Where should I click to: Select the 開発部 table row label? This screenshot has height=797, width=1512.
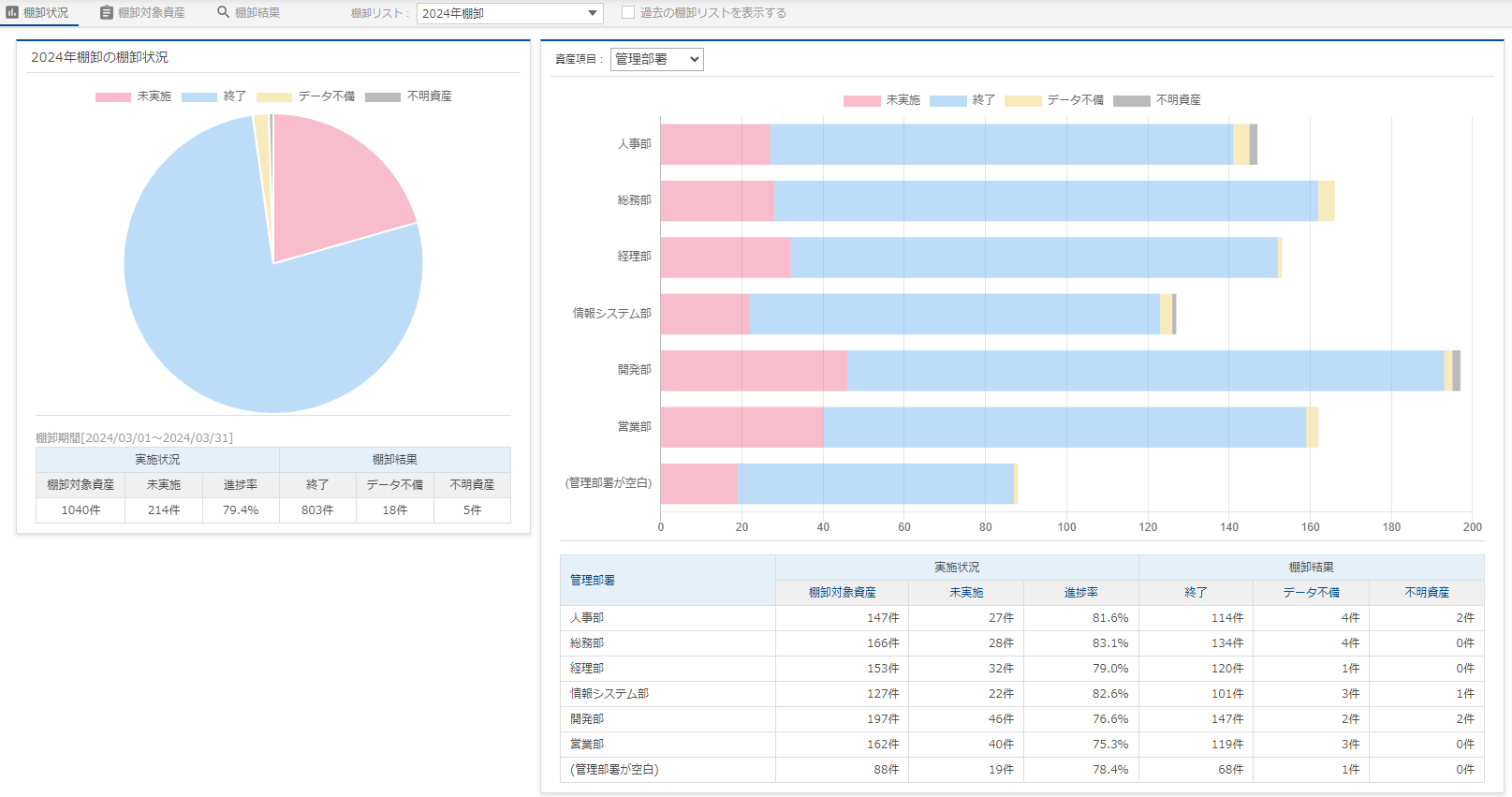587,719
